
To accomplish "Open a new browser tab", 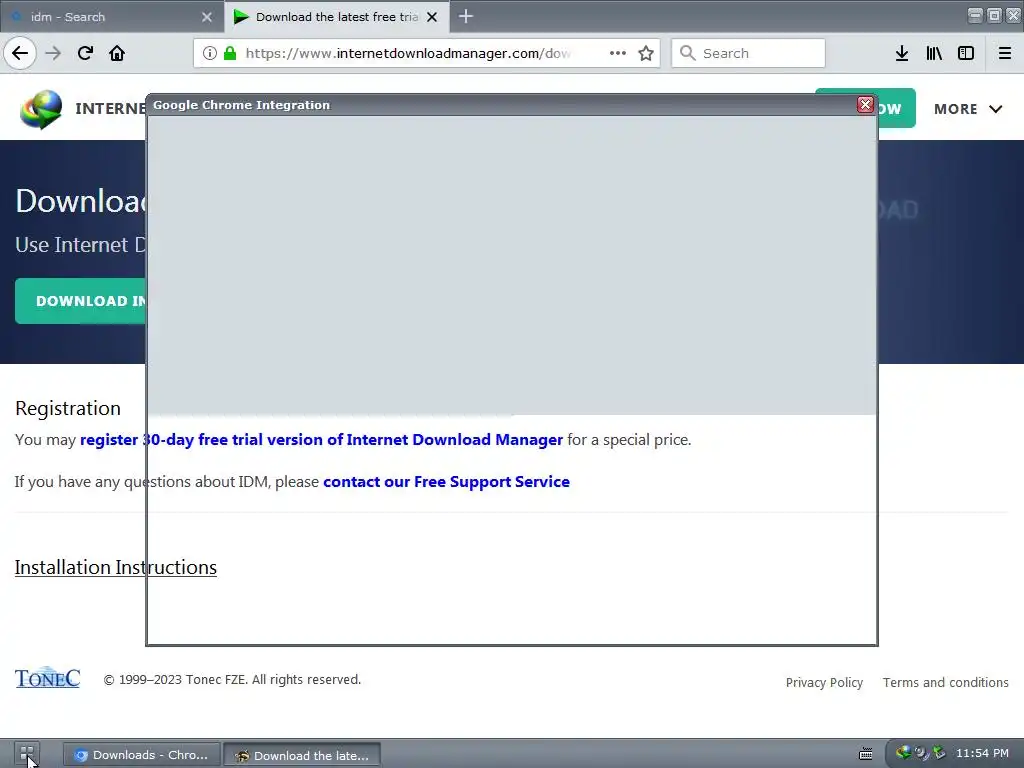I will tap(466, 16).
